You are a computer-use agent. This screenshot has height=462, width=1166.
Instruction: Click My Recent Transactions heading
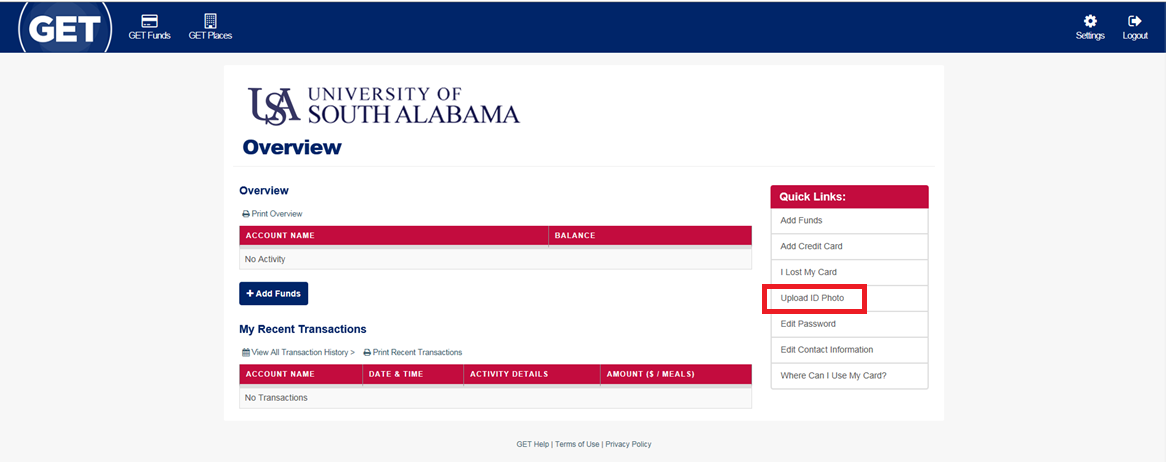[303, 329]
